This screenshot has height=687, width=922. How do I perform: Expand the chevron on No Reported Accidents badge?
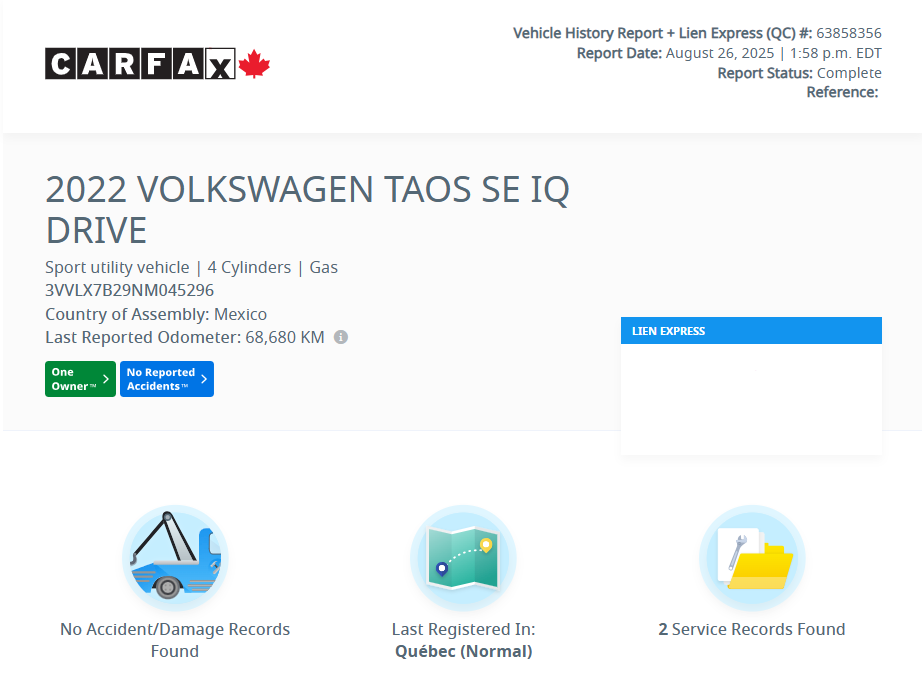[x=204, y=379]
